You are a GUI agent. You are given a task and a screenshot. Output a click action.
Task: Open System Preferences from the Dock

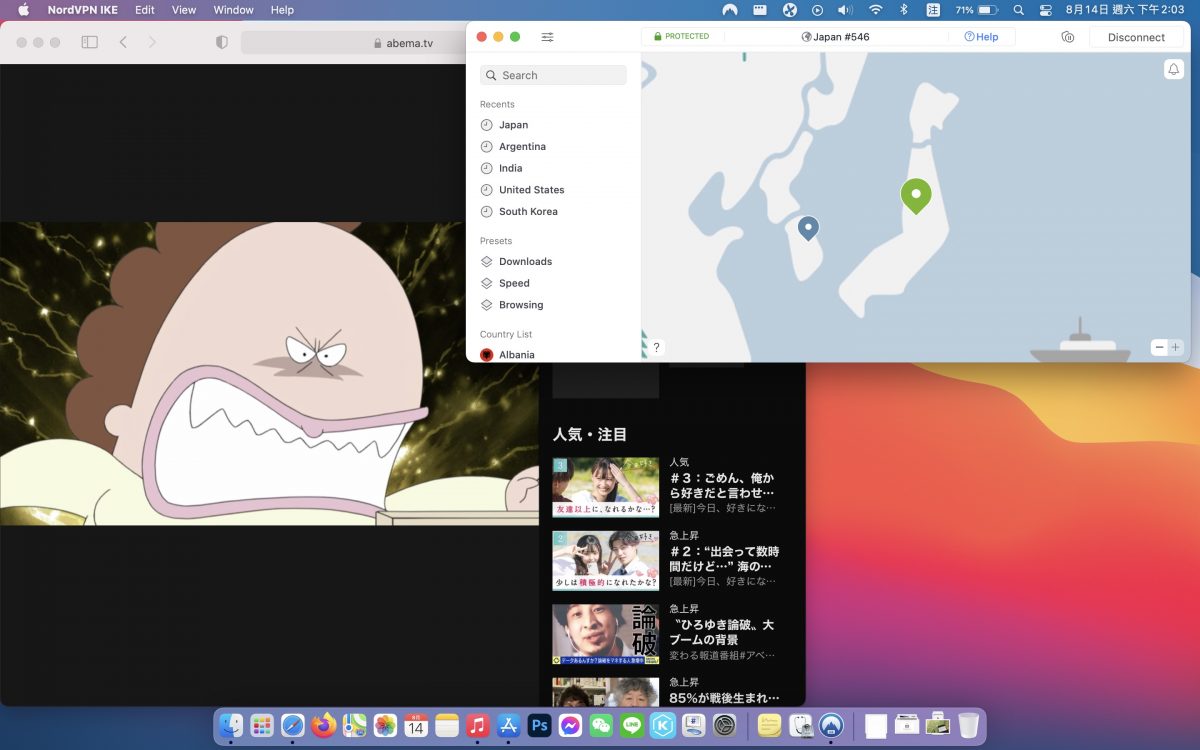[x=725, y=726]
